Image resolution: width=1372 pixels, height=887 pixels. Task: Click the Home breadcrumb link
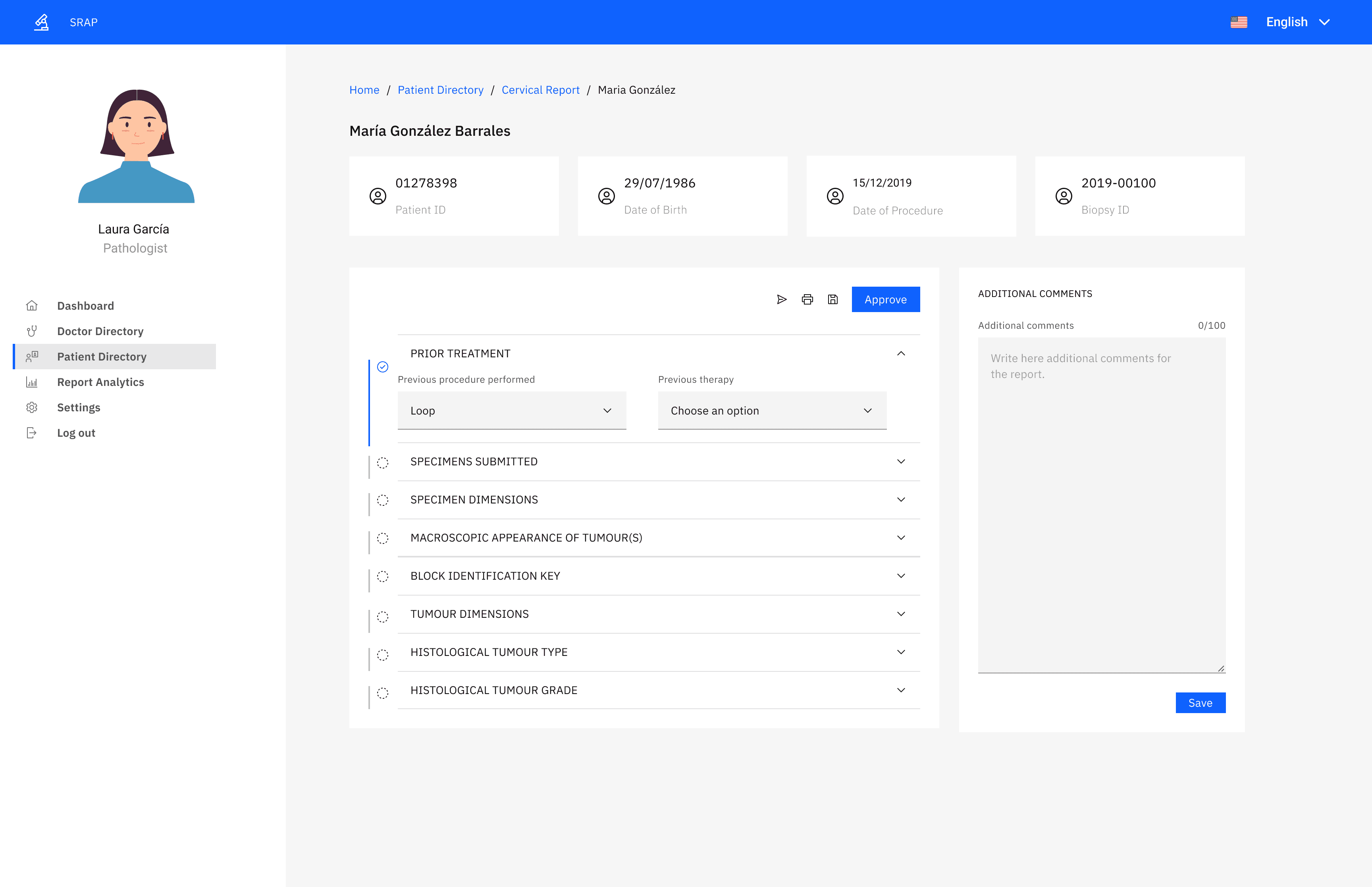click(364, 90)
